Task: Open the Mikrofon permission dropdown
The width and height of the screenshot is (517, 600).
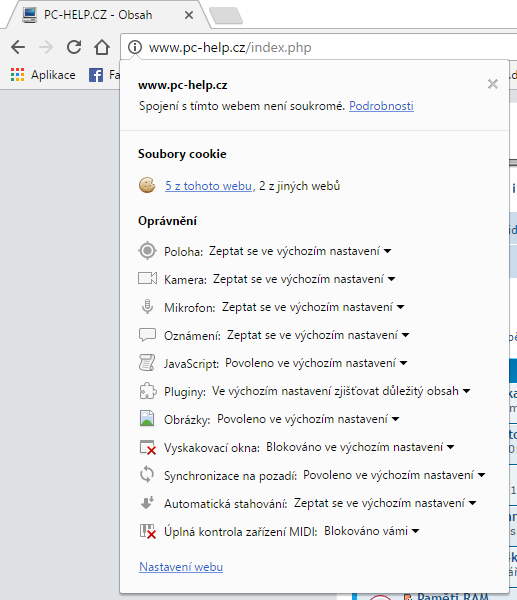Action: (x=313, y=307)
